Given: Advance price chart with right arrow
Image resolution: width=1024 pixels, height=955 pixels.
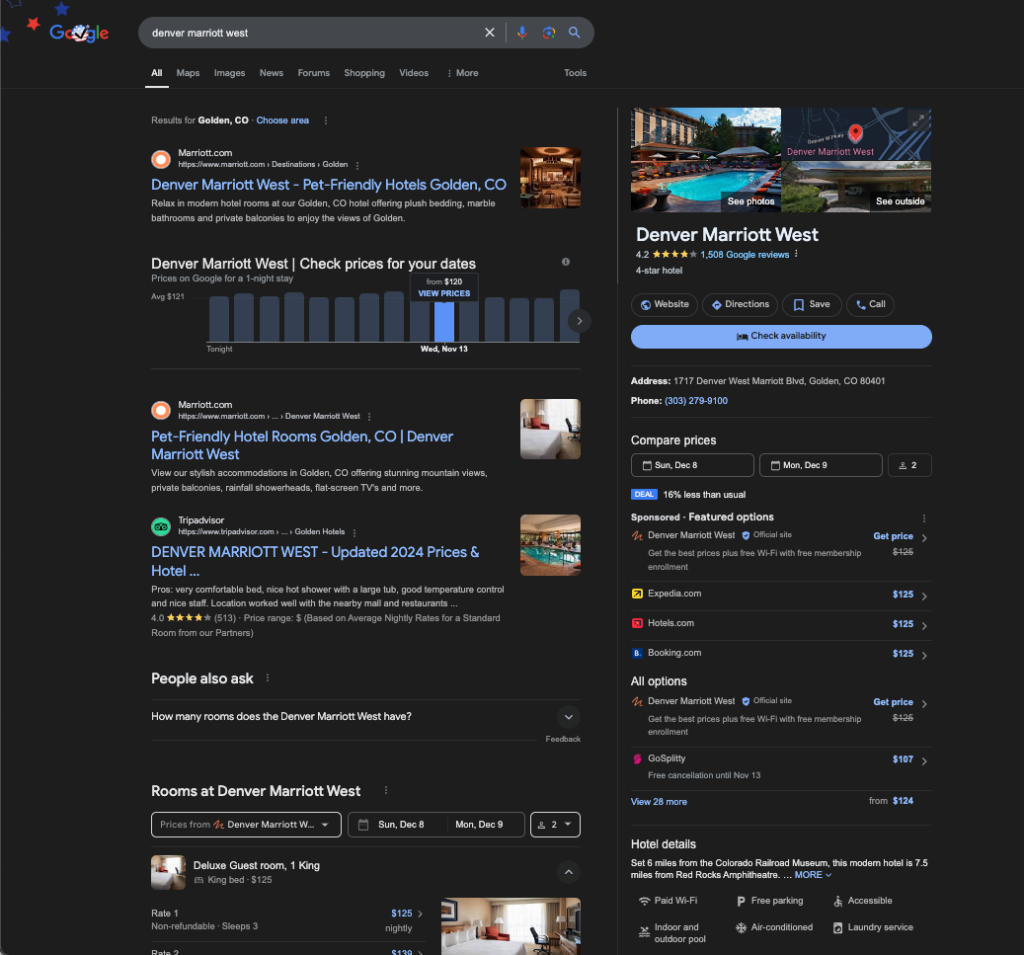Looking at the screenshot, I should coord(579,321).
